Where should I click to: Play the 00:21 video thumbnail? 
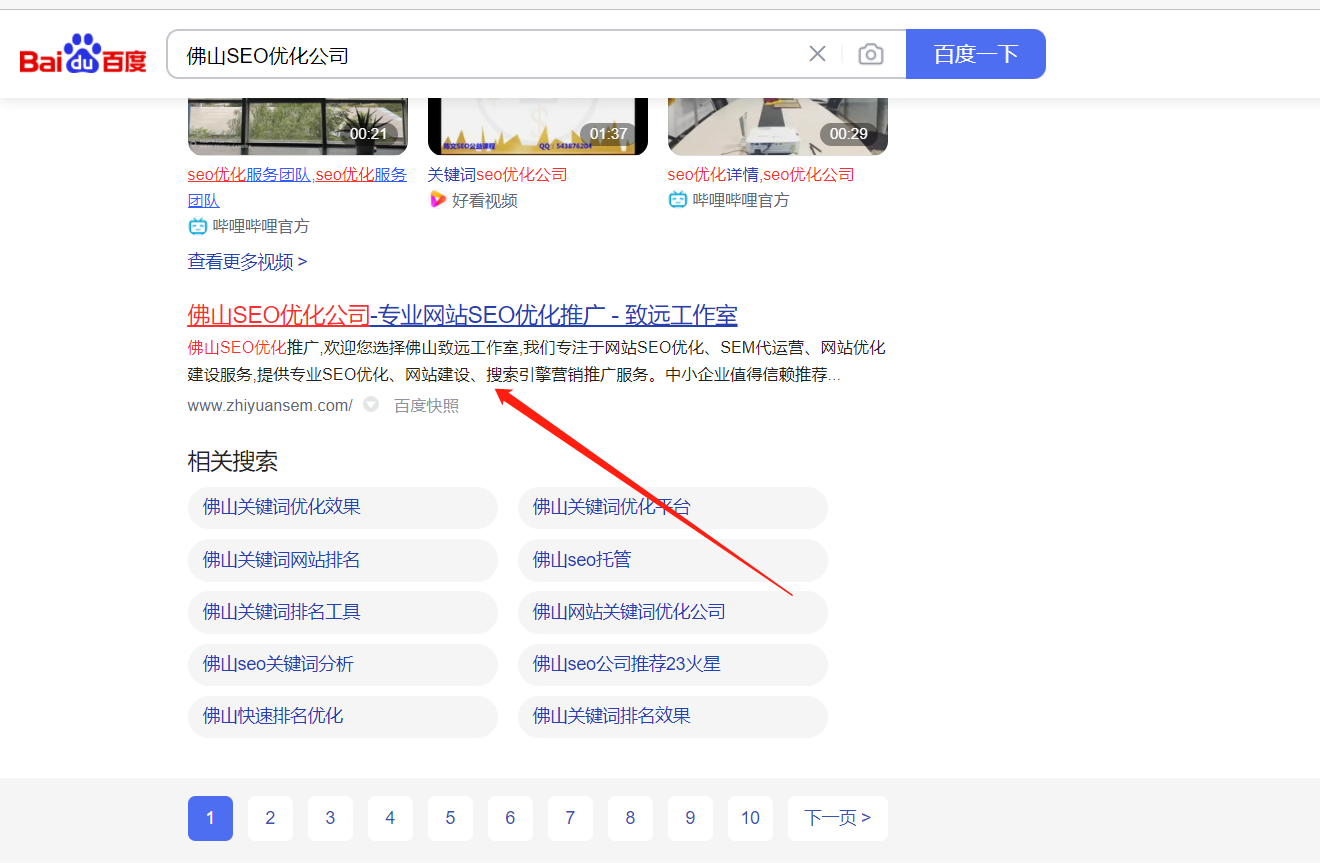(x=298, y=127)
